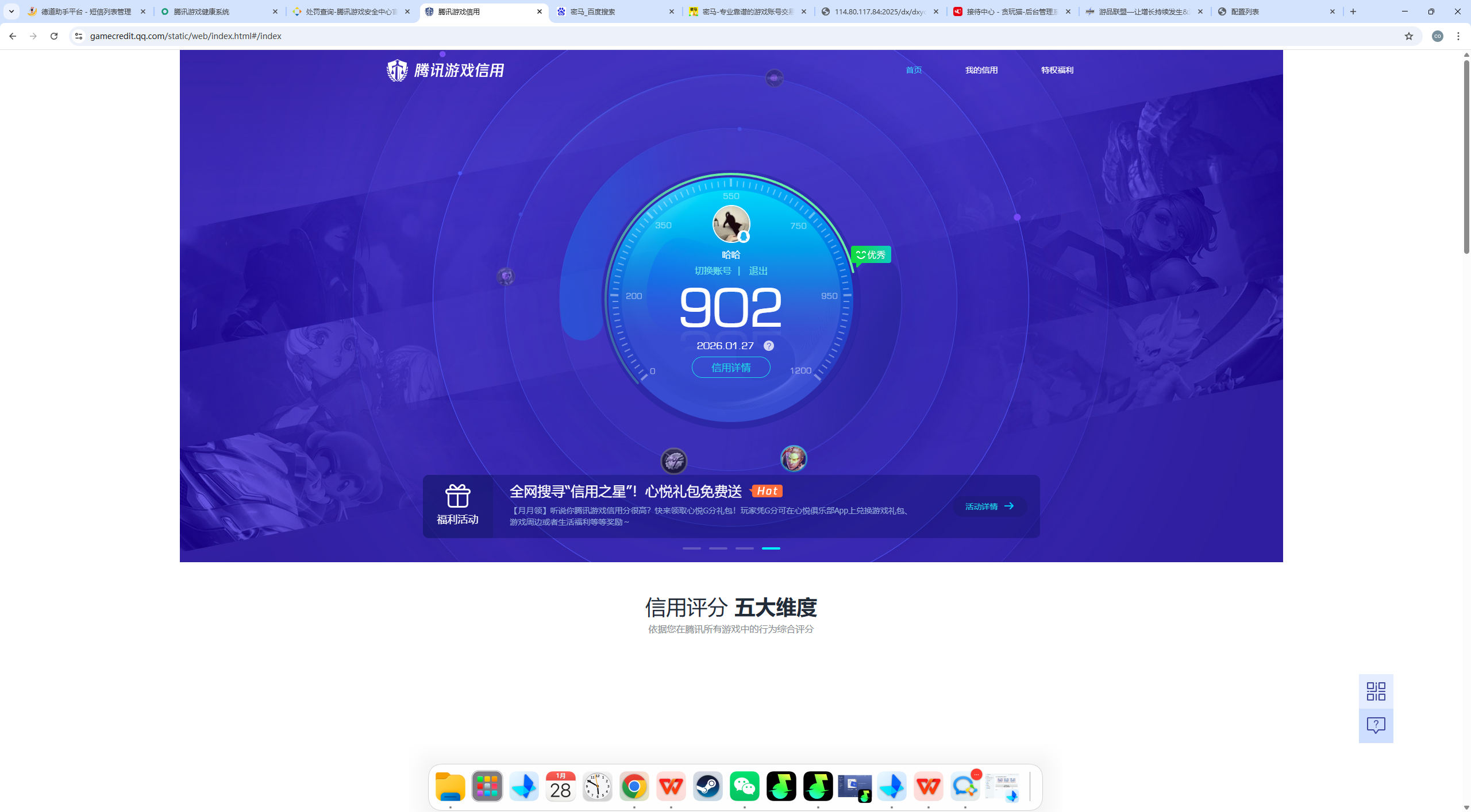Open the help feedback bubble icon
Screen dimensions: 1471x812
(x=1376, y=726)
